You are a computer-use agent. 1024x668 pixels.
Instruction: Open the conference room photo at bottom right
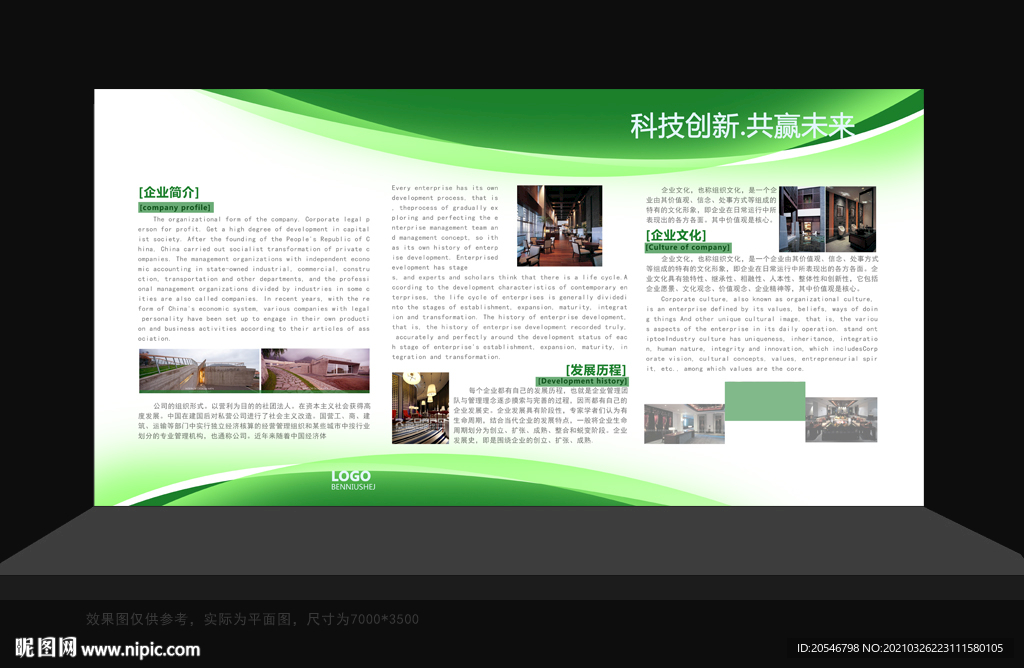[x=841, y=419]
